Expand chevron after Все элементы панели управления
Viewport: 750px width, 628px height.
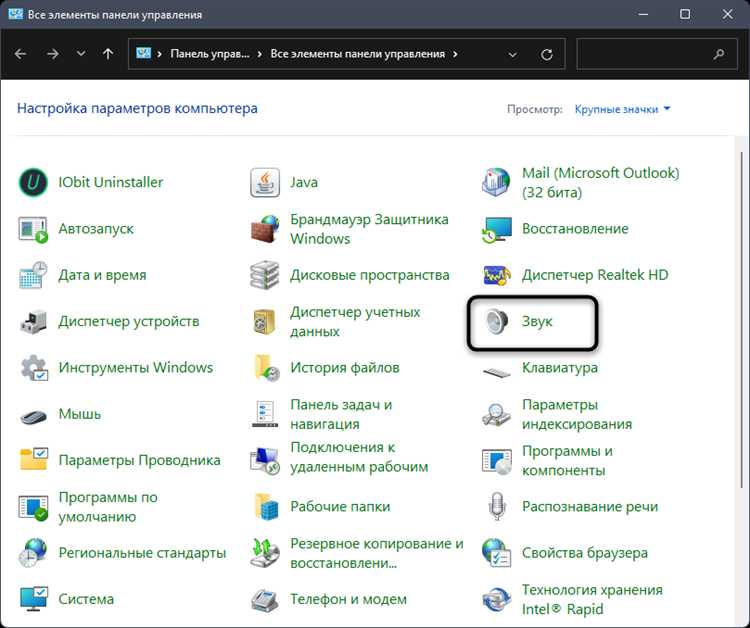pyautogui.click(x=455, y=54)
